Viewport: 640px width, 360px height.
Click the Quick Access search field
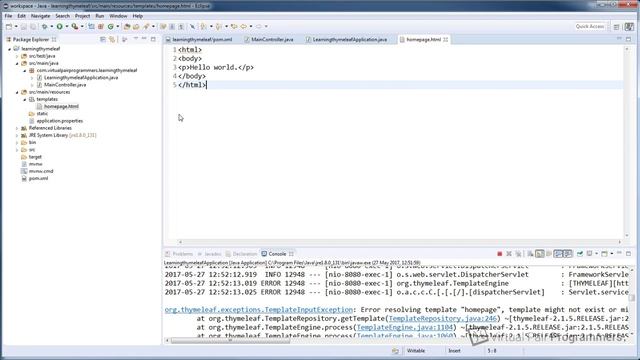point(590,27)
